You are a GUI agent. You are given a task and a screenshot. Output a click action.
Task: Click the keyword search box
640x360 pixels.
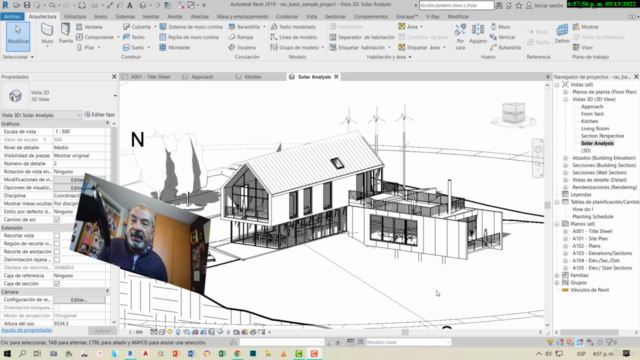[456, 5]
